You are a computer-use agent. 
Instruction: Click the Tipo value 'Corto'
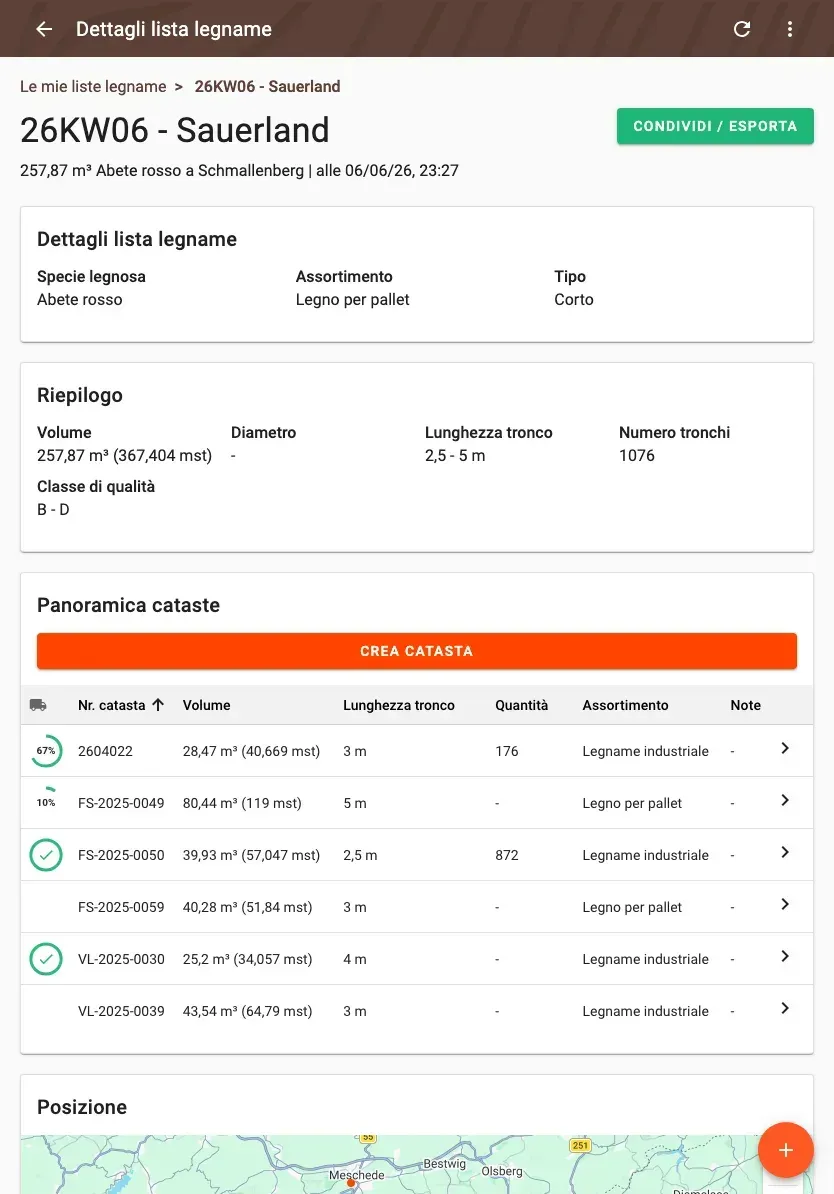coord(574,299)
